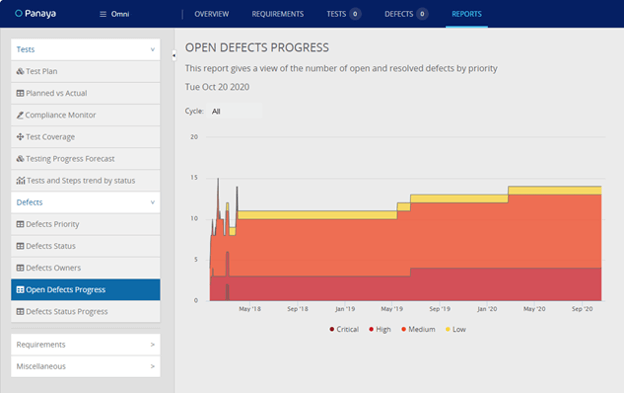Toggle the High series in chart legend
This screenshot has width=624, height=393.
(380, 329)
